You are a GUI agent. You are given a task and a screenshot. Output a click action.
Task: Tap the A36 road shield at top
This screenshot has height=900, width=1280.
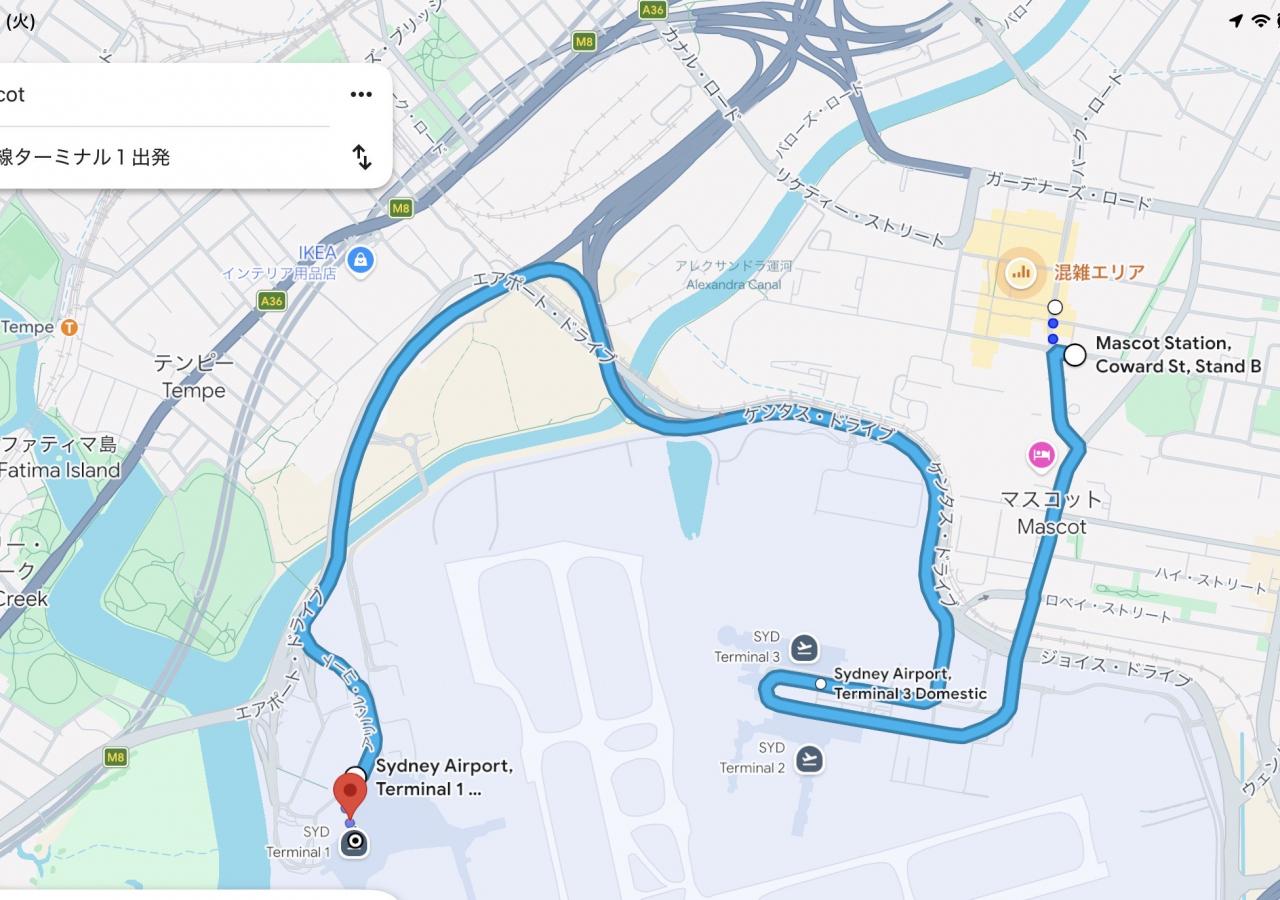(x=653, y=9)
